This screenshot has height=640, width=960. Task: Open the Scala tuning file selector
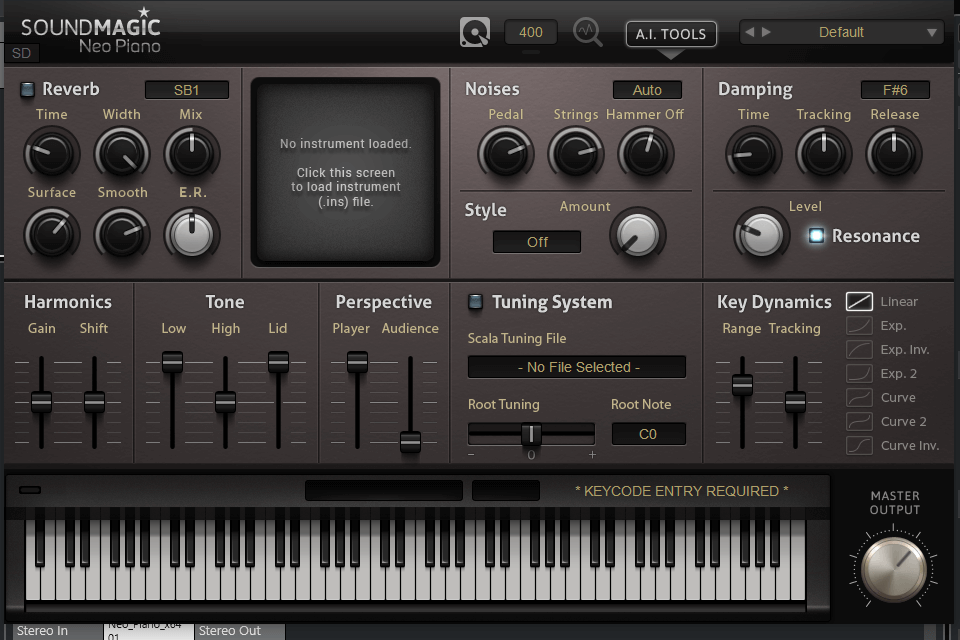[577, 367]
